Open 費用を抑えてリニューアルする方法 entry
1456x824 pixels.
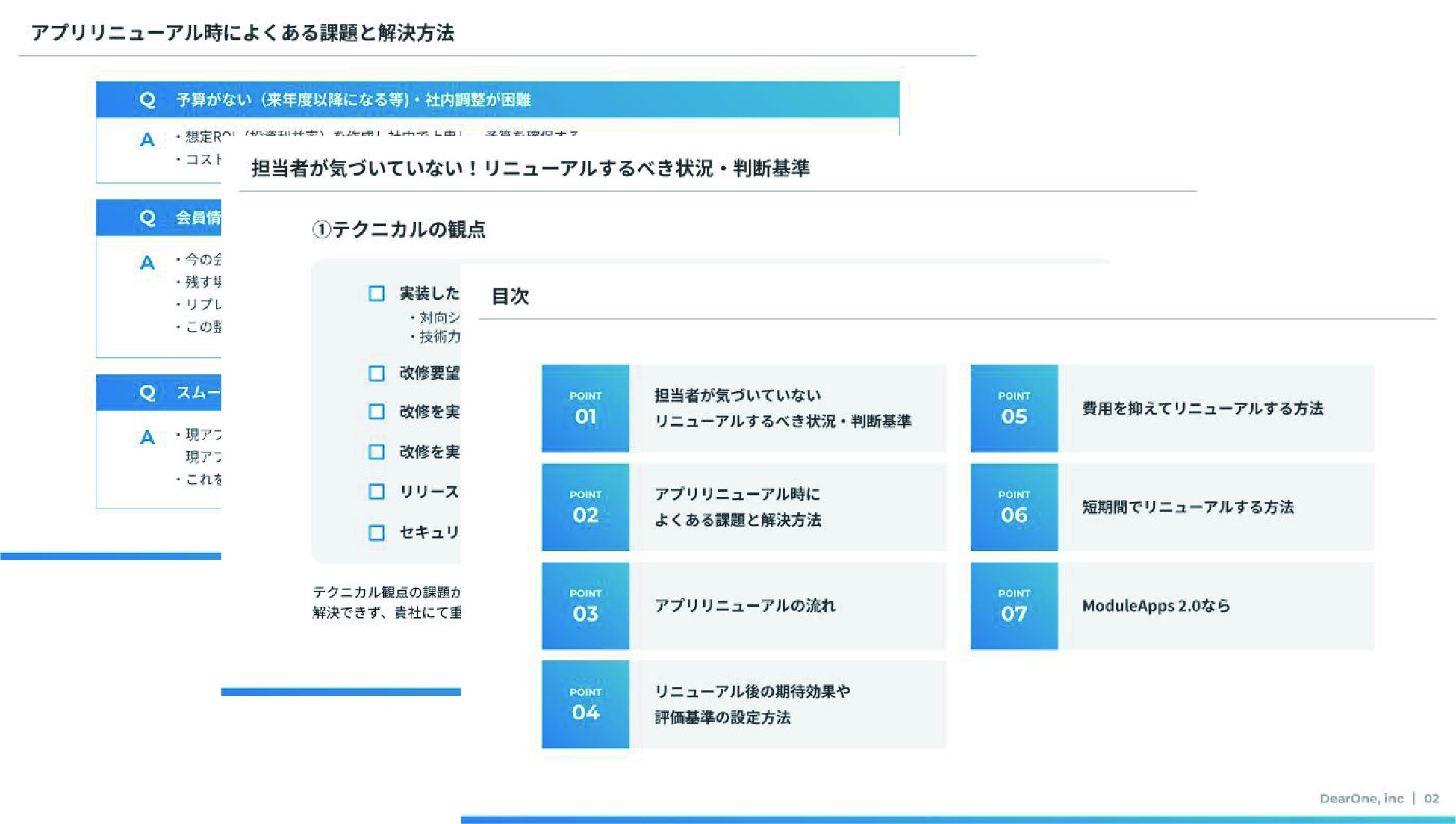[x=1202, y=409]
